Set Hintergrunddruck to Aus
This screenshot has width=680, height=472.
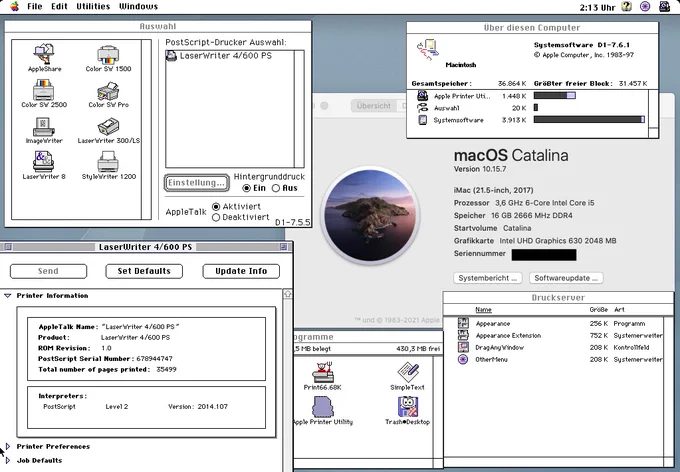pos(276,188)
